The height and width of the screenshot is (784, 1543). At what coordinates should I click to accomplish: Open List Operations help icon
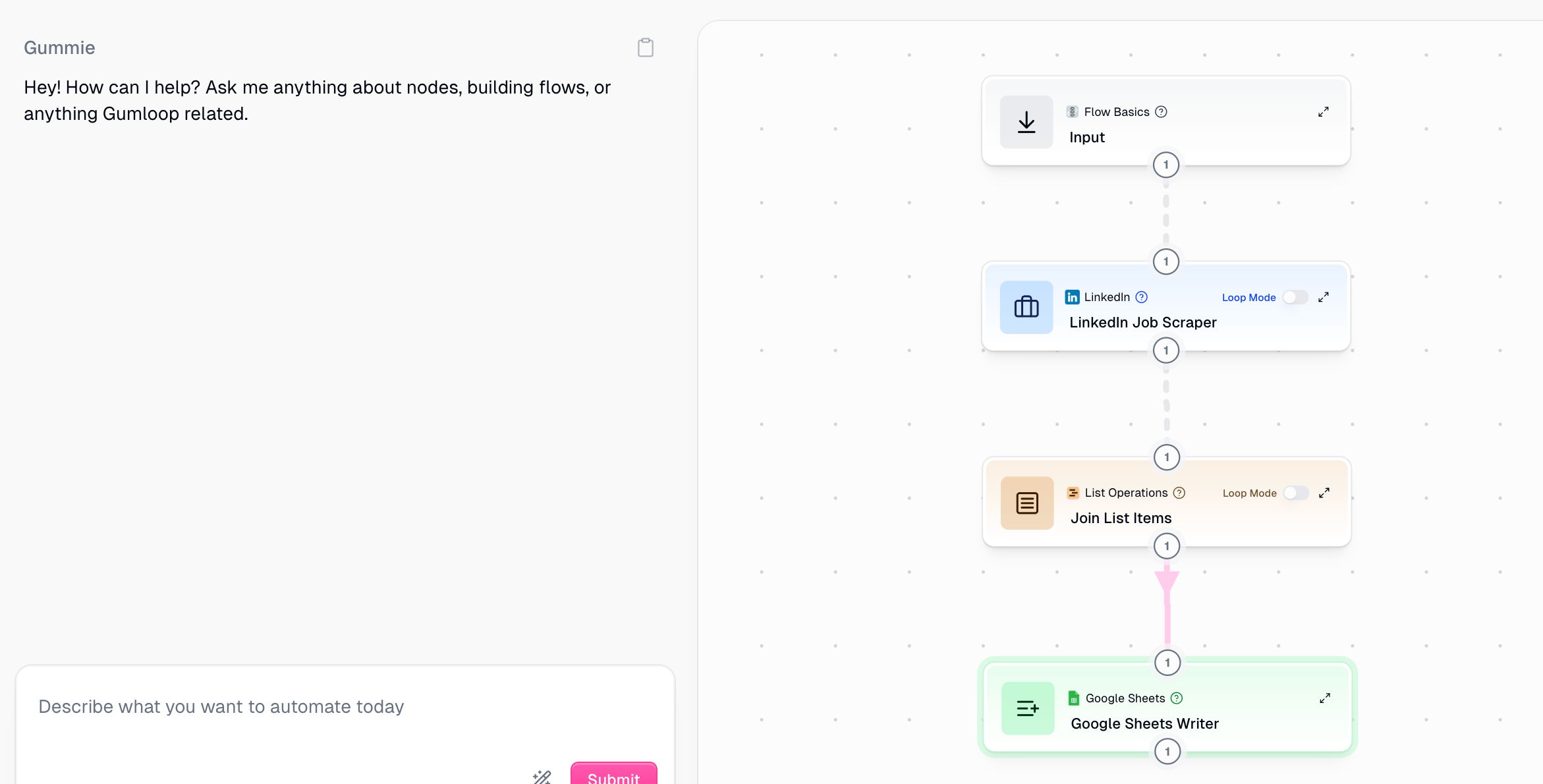coord(1179,493)
